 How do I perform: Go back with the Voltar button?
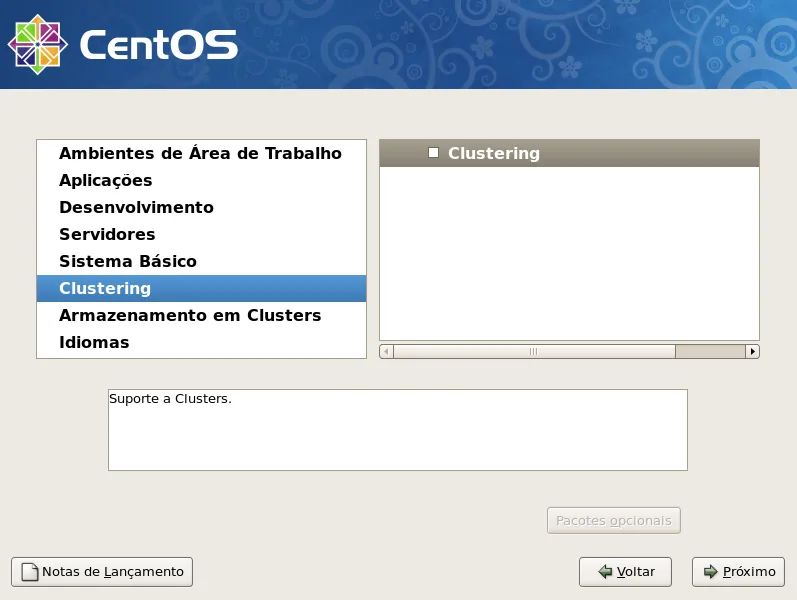point(625,572)
